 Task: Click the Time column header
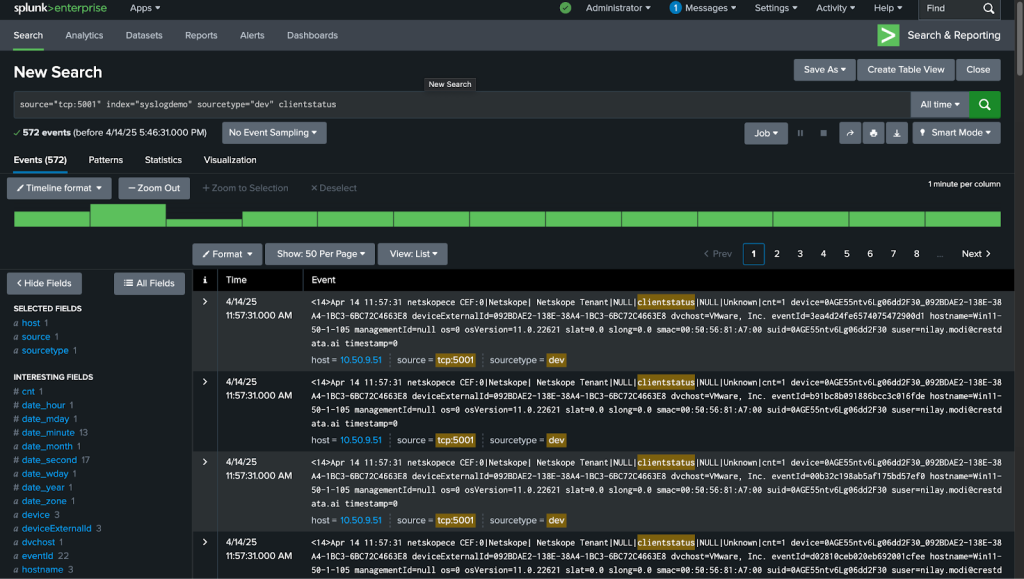click(236, 280)
